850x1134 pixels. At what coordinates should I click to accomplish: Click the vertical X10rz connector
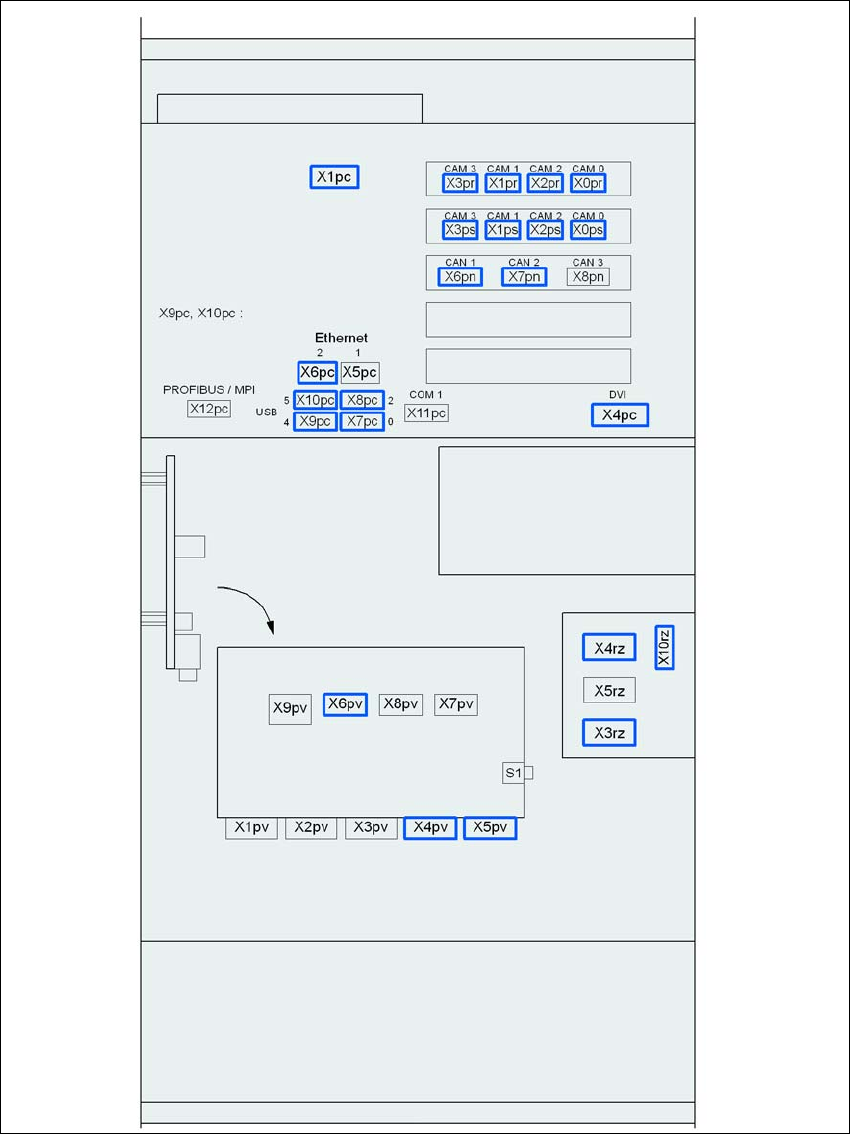[664, 647]
